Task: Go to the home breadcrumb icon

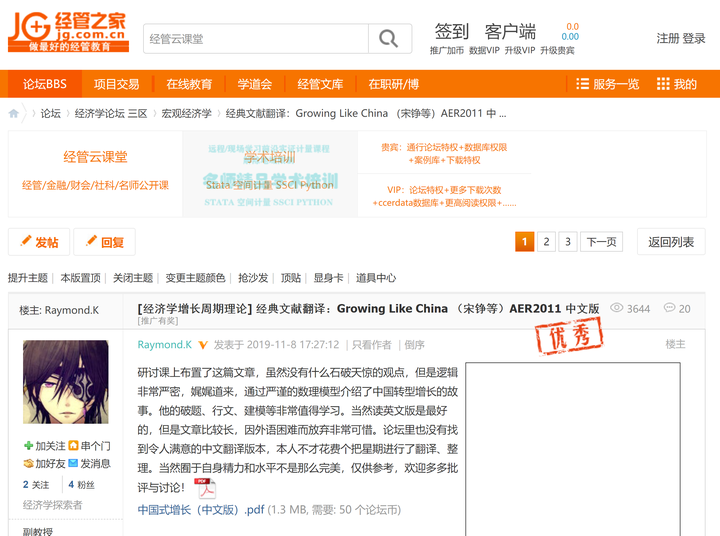Action: 14,113
